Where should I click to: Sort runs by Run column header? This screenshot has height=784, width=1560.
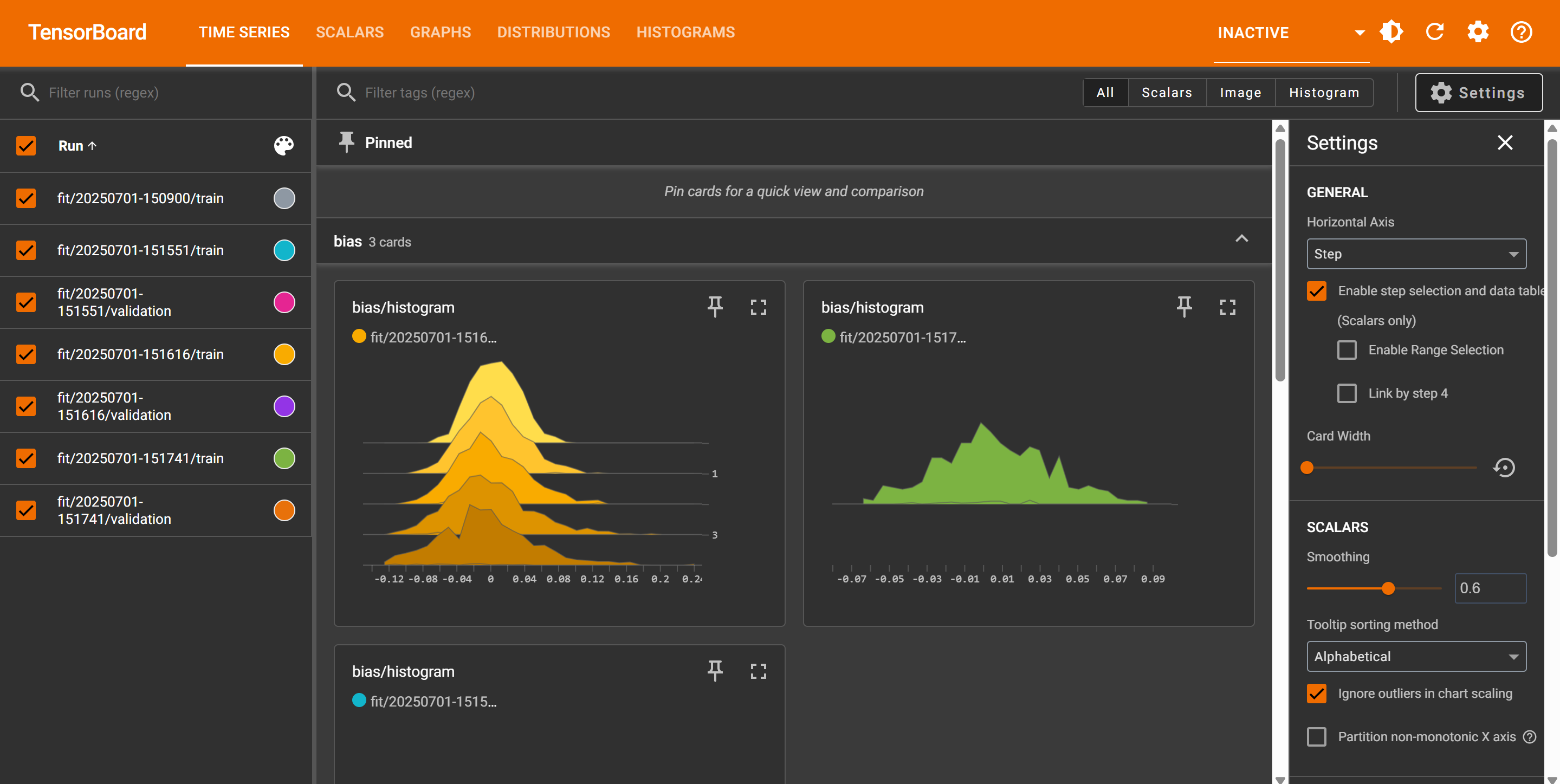coord(77,146)
